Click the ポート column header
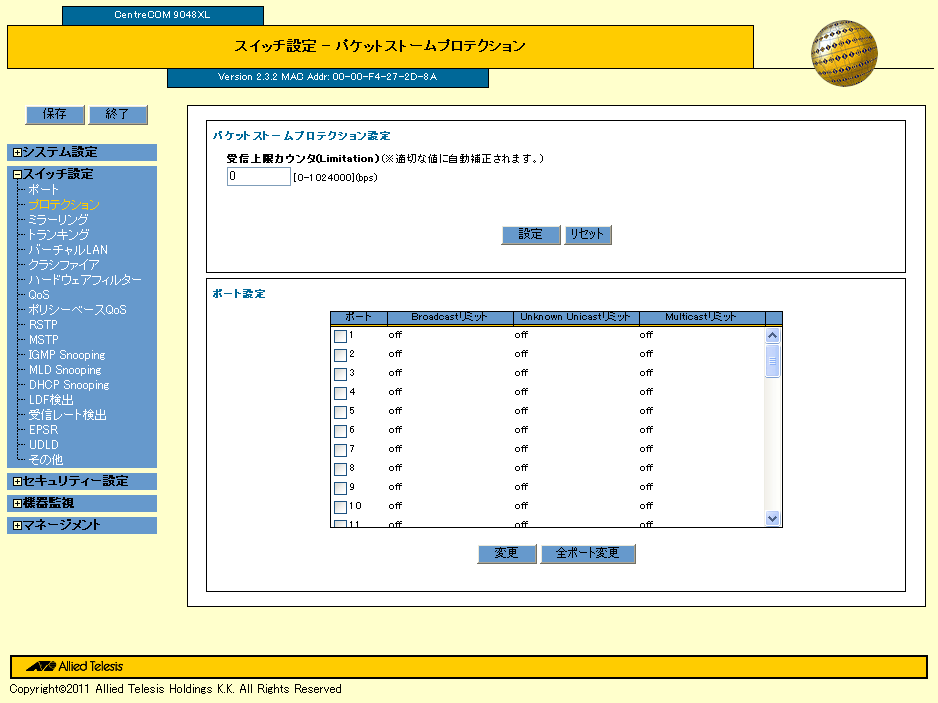The width and height of the screenshot is (938, 703). (x=358, y=317)
